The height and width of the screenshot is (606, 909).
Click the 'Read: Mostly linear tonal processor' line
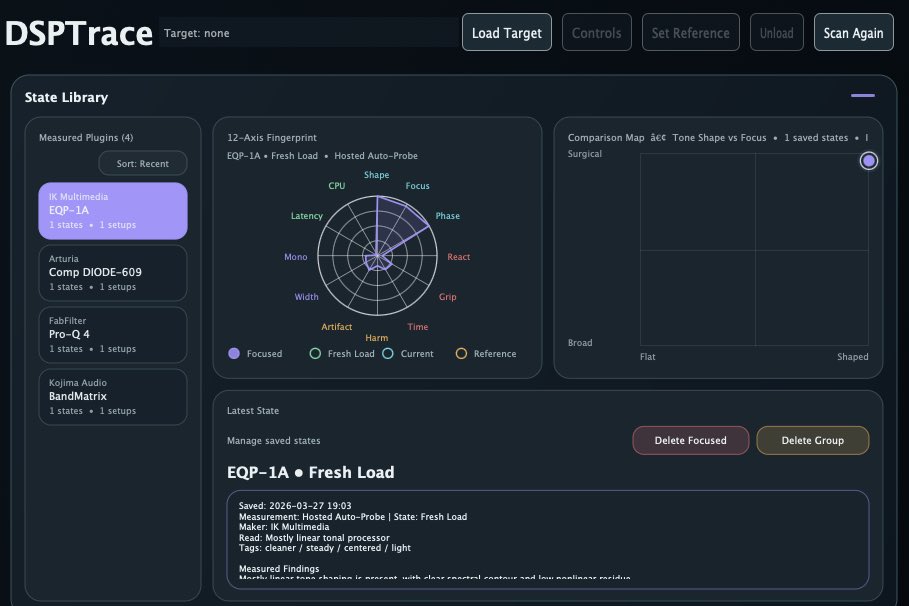click(x=314, y=538)
